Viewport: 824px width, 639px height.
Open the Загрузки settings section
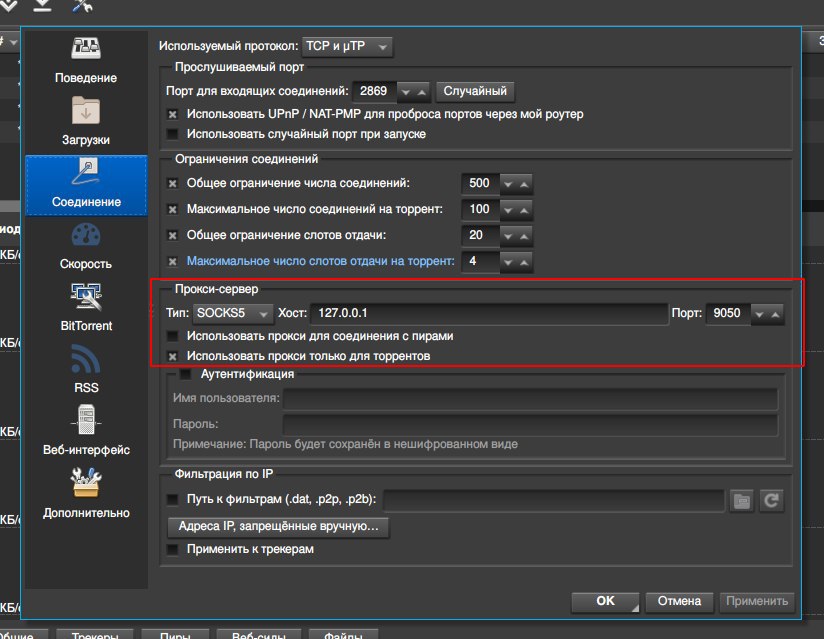tap(86, 121)
